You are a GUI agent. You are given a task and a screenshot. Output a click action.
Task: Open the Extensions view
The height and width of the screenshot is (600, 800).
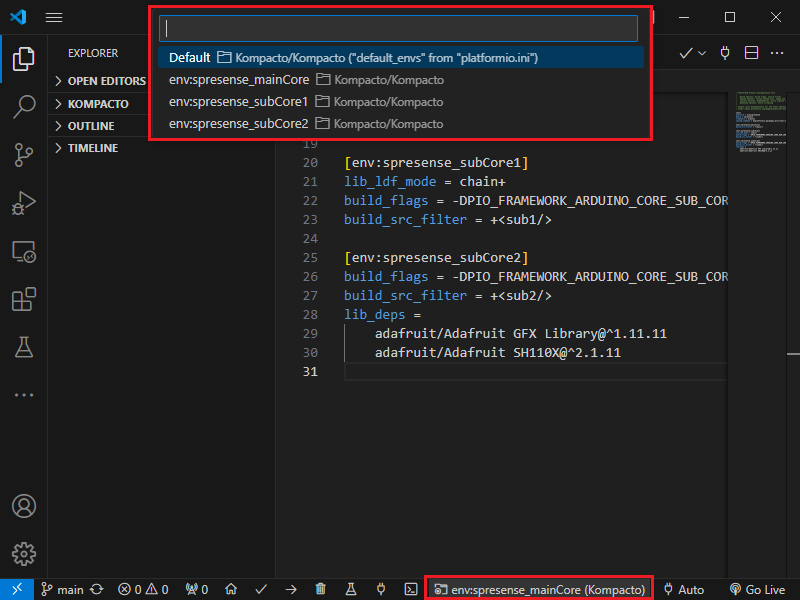point(24,299)
